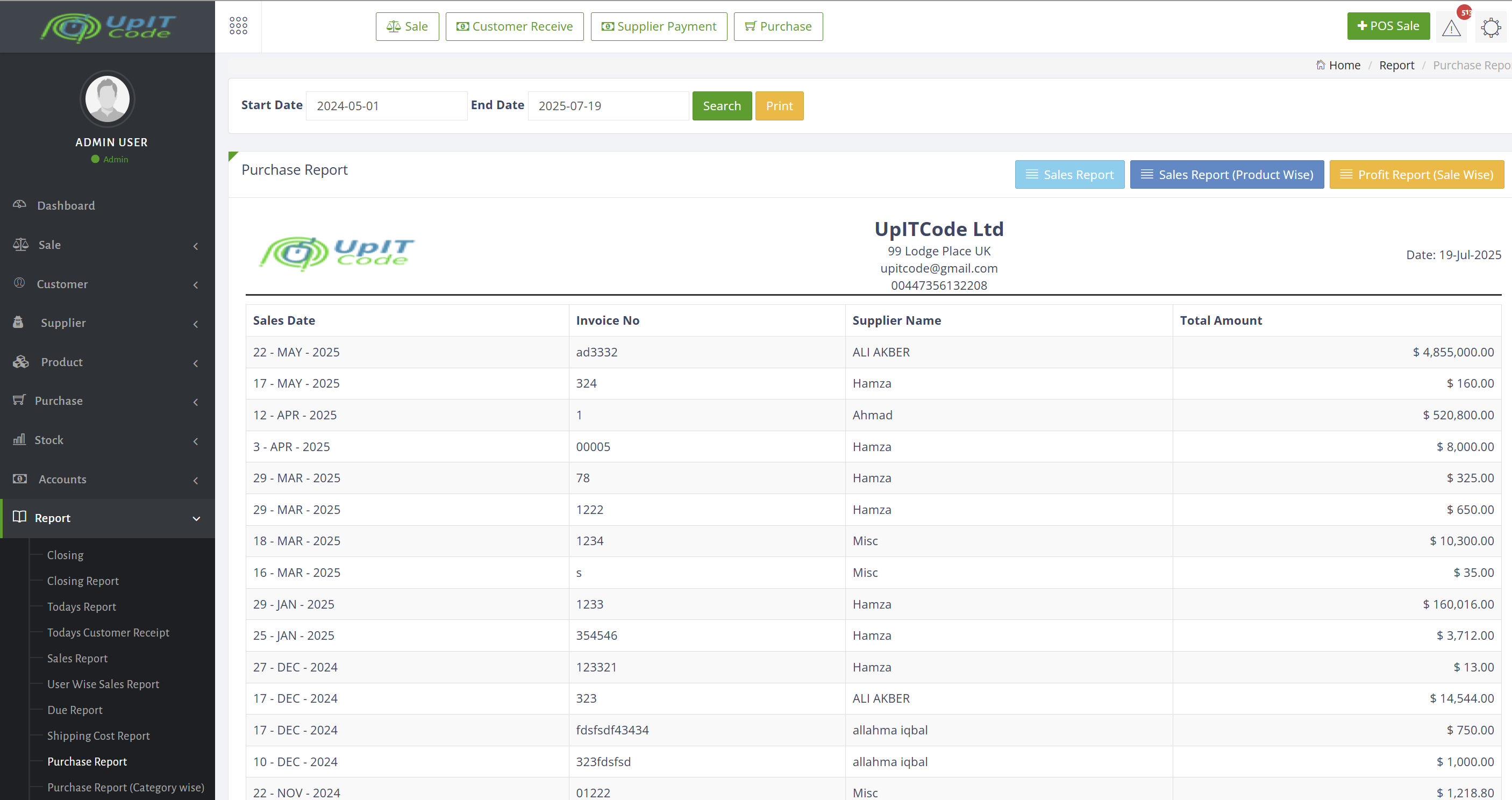Viewport: 1512px width, 800px height.
Task: Click the Supplier Payment toolbar button
Action: 659,26
